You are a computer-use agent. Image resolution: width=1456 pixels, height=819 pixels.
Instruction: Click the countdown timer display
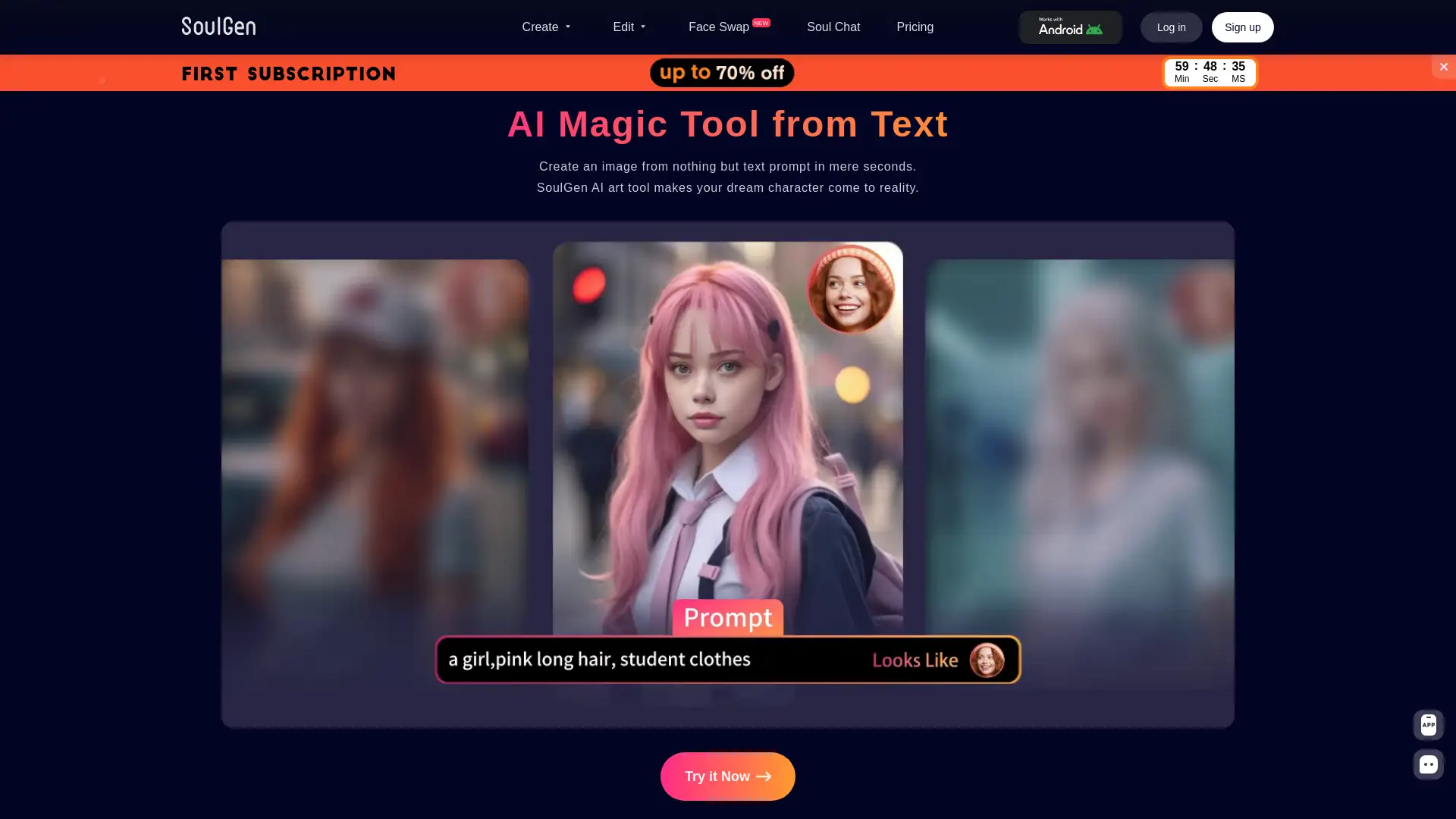[1209, 71]
